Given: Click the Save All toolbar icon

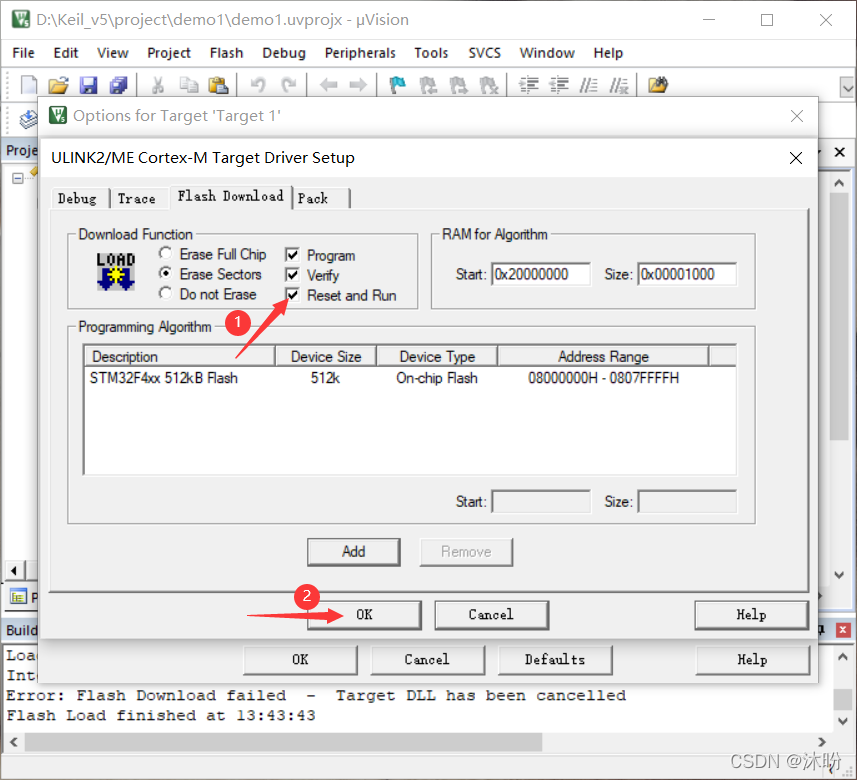Looking at the screenshot, I should (x=118, y=85).
